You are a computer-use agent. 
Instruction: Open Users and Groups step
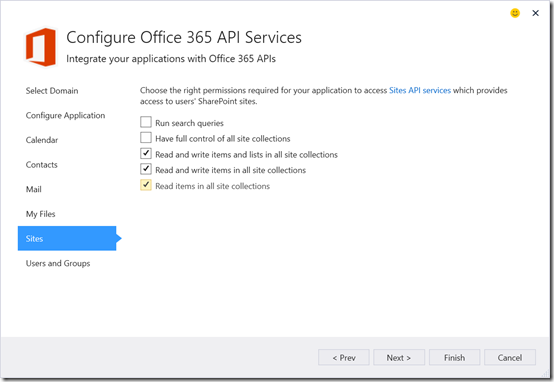(58, 263)
